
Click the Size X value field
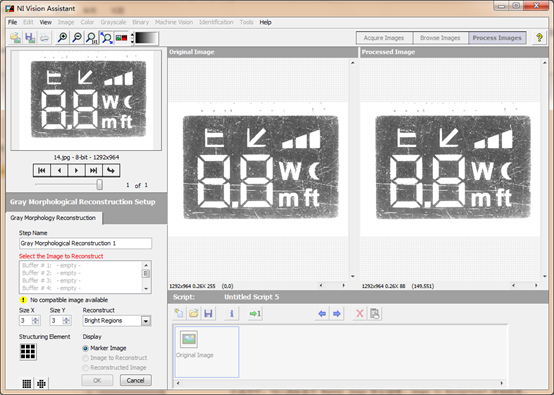coord(26,320)
